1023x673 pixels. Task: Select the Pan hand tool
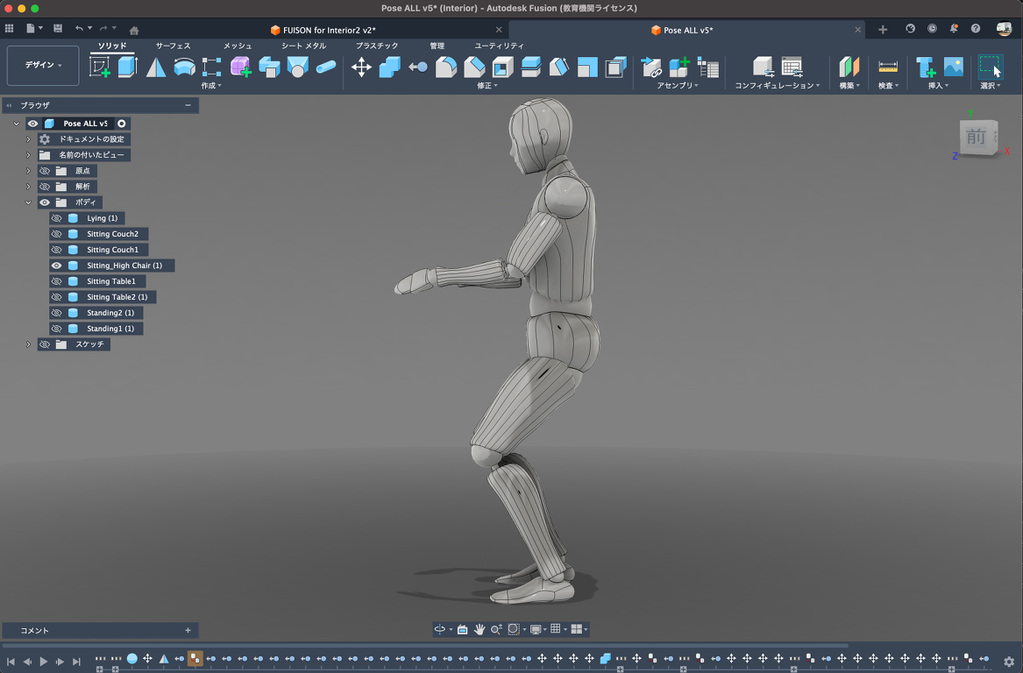[479, 629]
